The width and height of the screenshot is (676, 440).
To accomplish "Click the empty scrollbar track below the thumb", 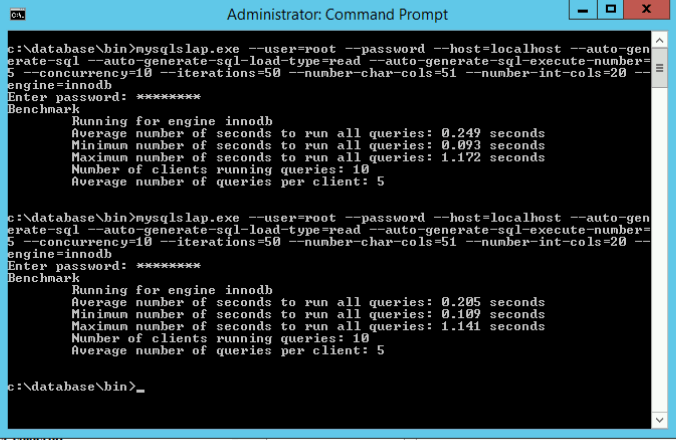I will (x=659, y=249).
